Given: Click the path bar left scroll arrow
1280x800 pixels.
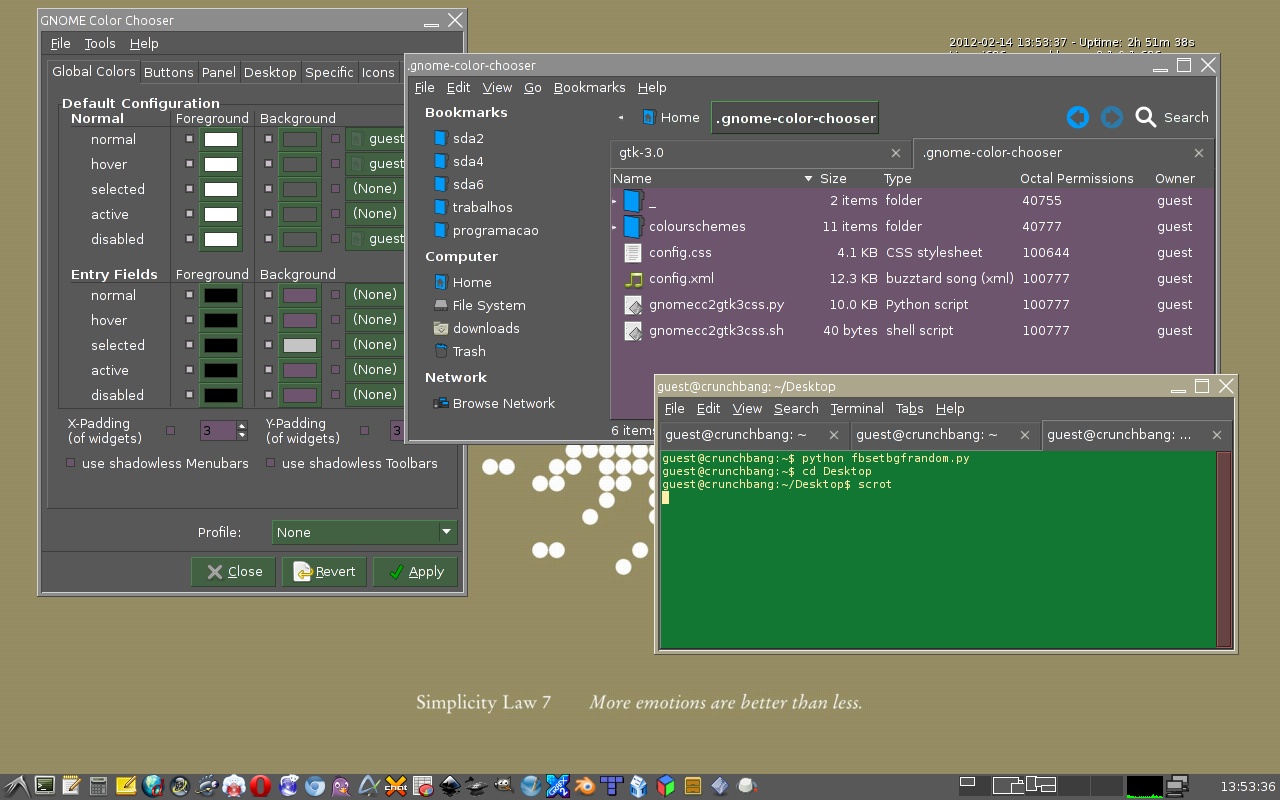Looking at the screenshot, I should pyautogui.click(x=621, y=117).
